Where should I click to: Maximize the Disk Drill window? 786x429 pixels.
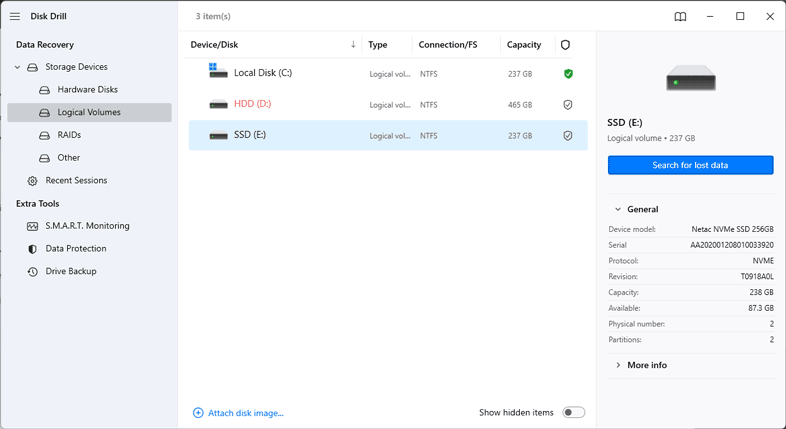tap(740, 17)
